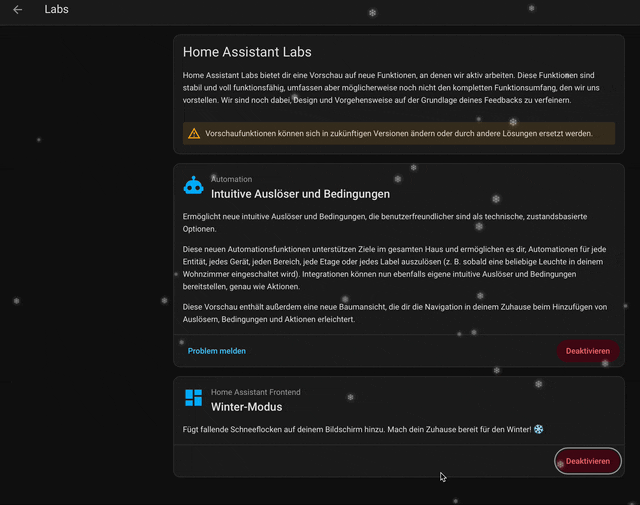Image resolution: width=640 pixels, height=505 pixels.
Task: Click the Winter-Modus heading
Action: (x=246, y=407)
